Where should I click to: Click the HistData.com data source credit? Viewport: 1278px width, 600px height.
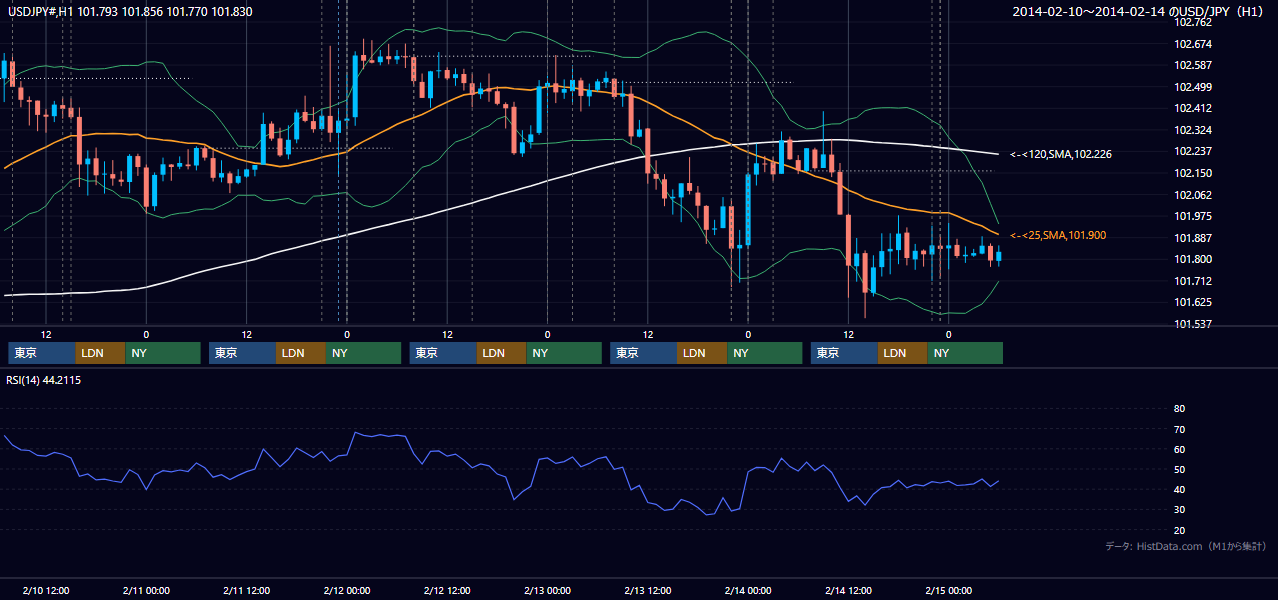point(1186,546)
